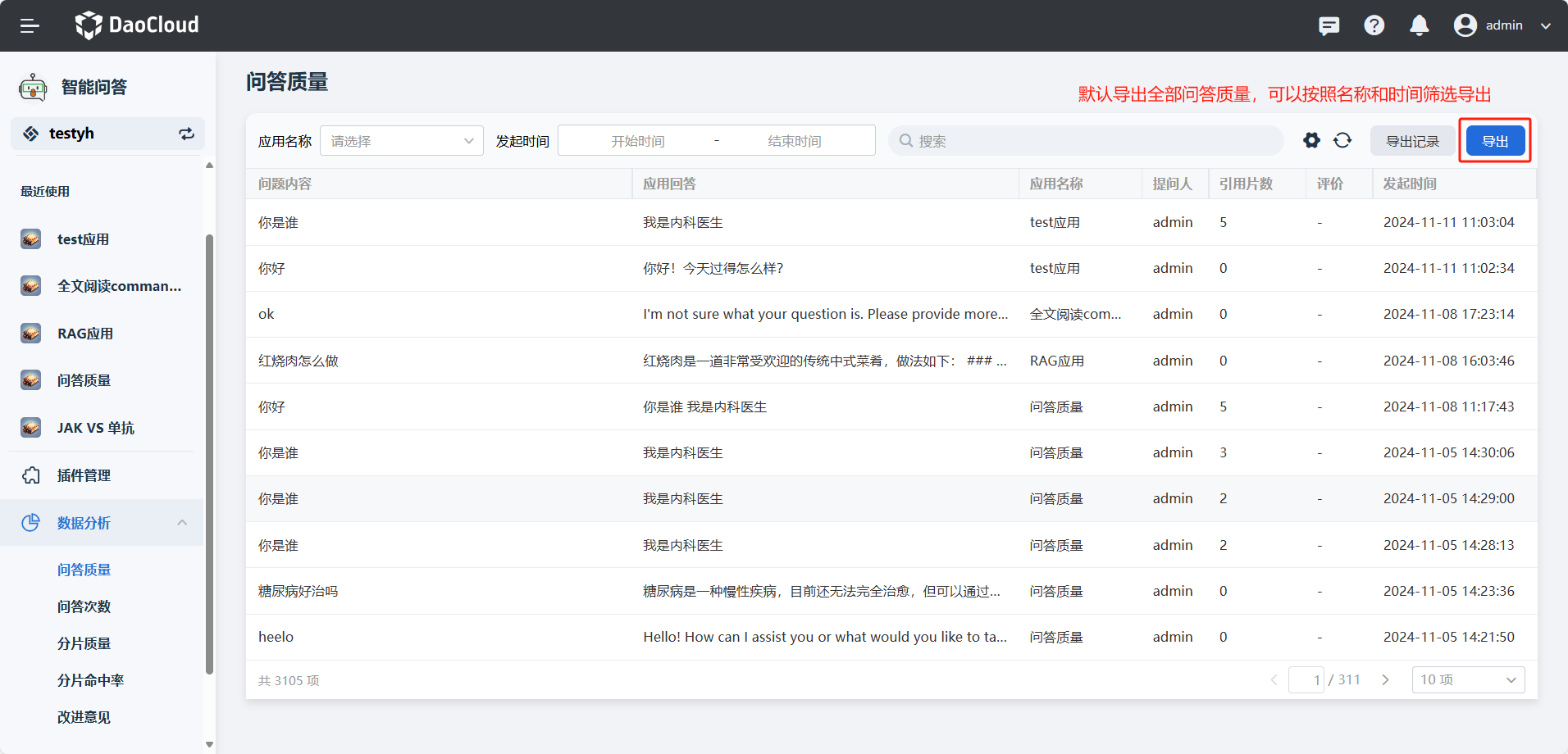Click the RAG应用 app icon
Screen dimensions: 1568x754
click(31, 334)
